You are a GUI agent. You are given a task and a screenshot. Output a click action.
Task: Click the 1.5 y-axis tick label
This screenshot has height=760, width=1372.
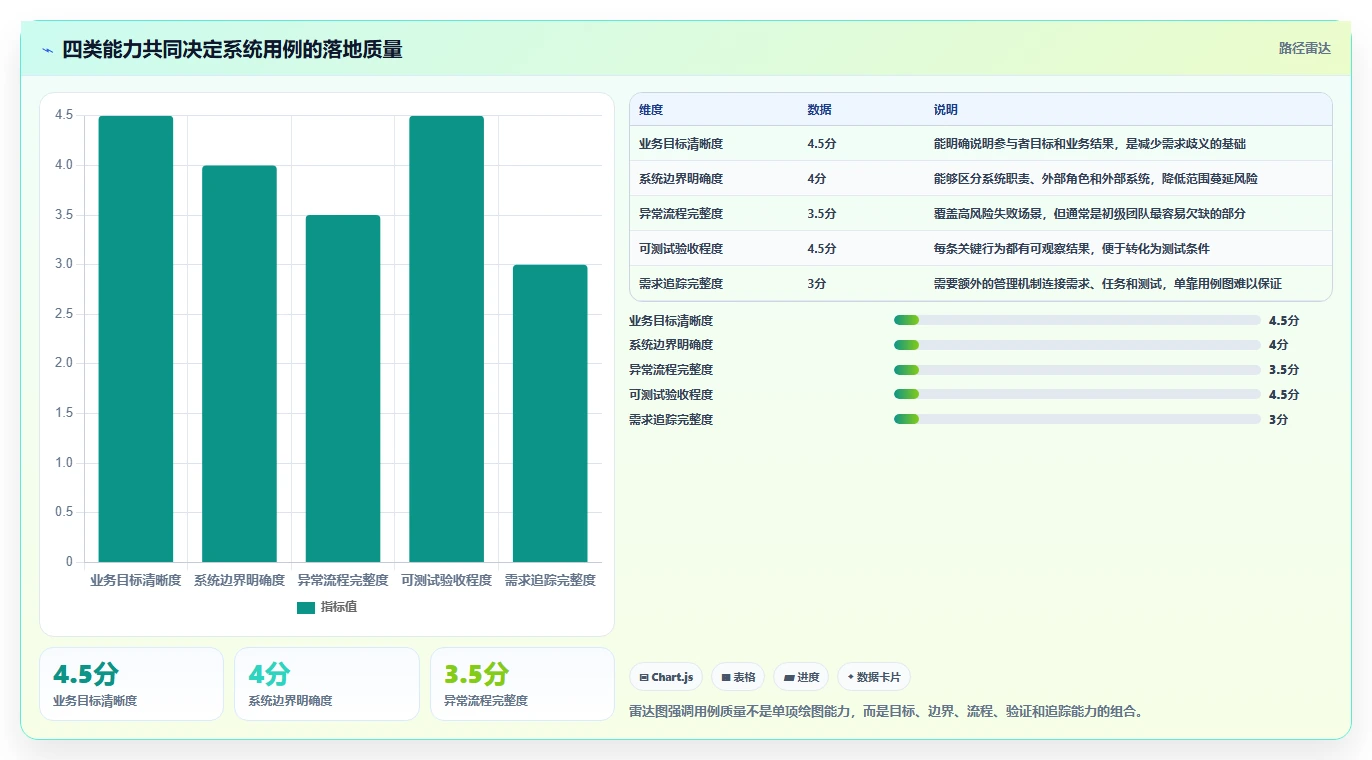click(x=64, y=413)
